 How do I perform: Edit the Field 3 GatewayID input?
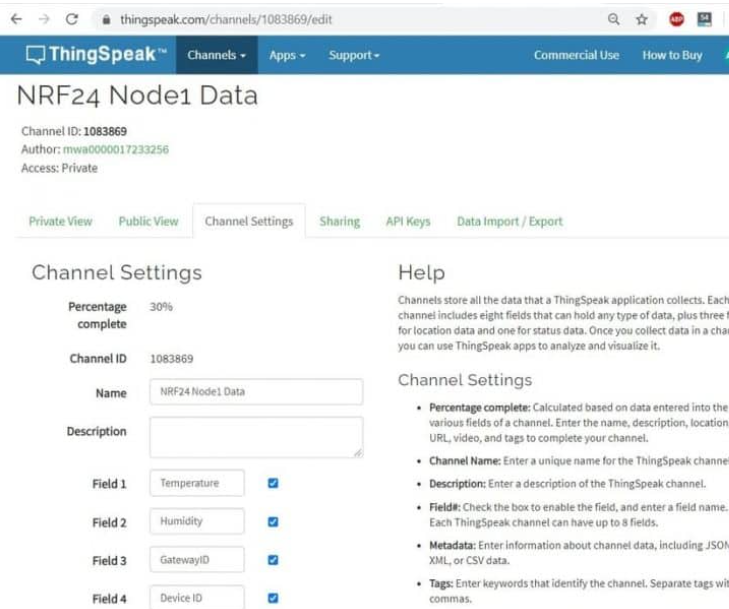(x=197, y=560)
